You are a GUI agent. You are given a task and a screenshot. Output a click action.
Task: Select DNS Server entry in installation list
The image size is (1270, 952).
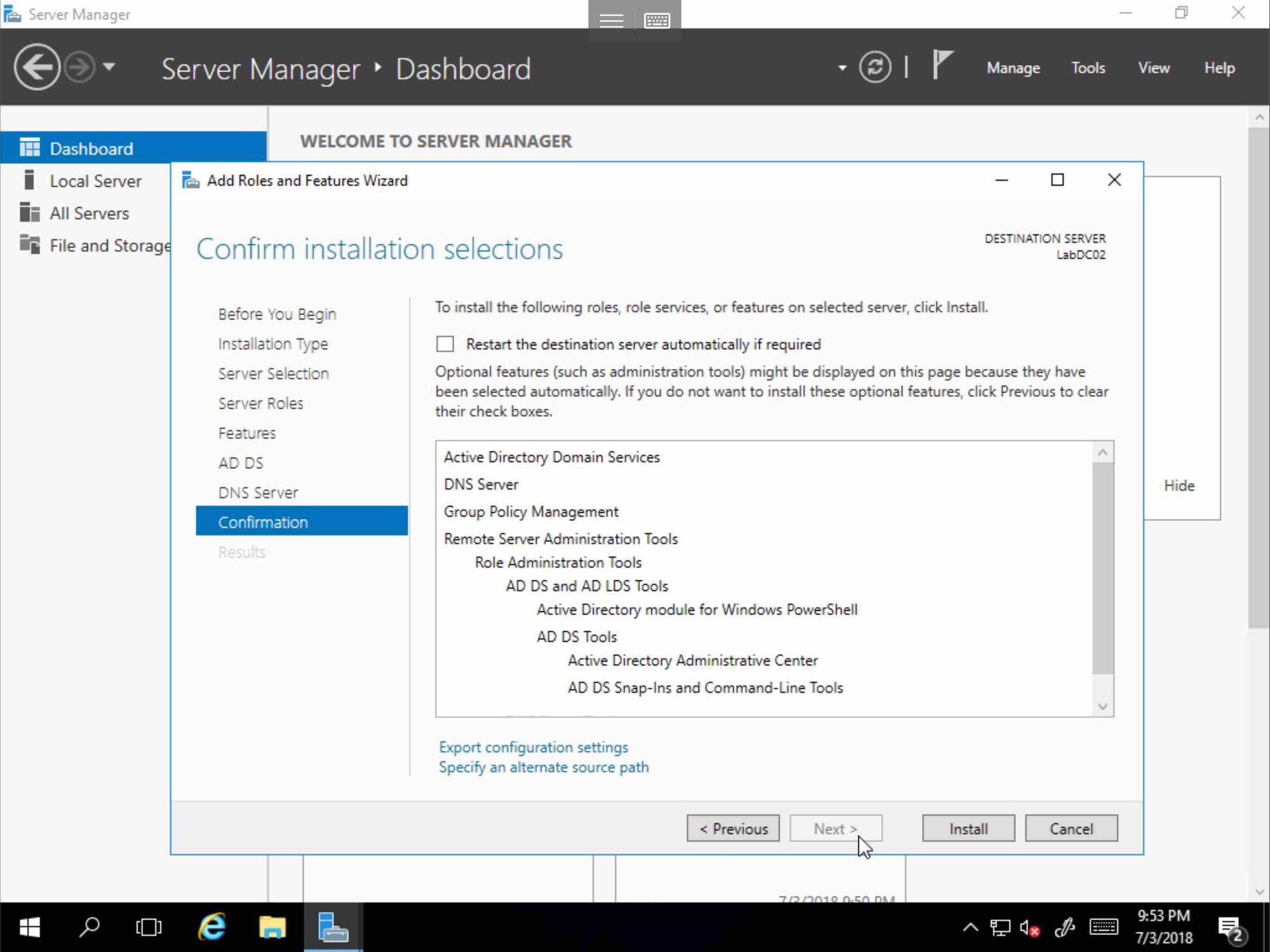[x=481, y=485]
